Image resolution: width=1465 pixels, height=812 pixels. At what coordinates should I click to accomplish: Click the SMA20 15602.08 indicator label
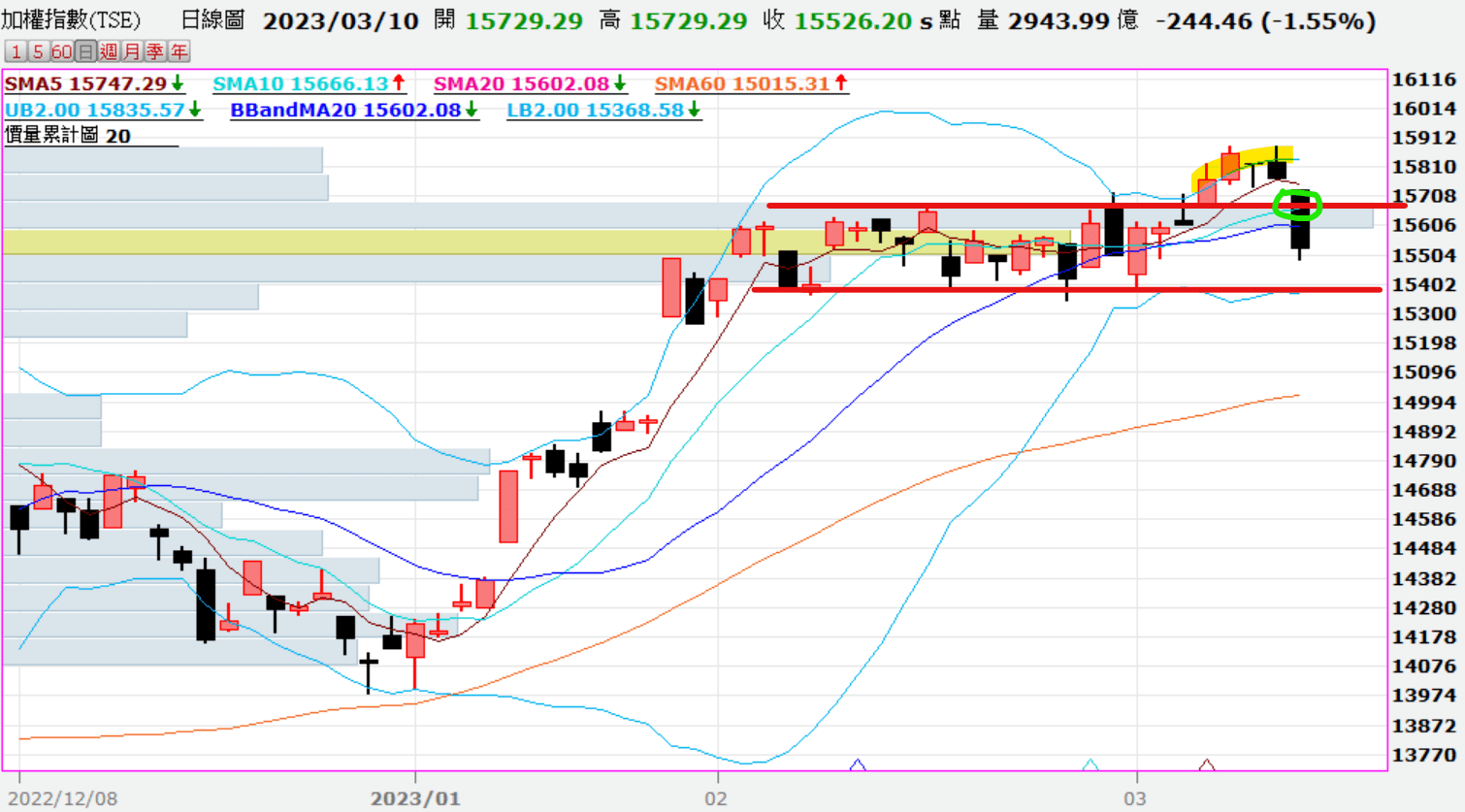(522, 84)
